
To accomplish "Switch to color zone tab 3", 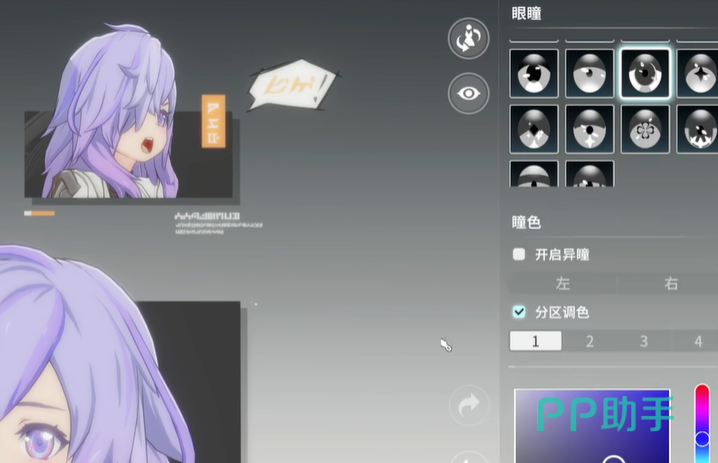I will point(643,342).
